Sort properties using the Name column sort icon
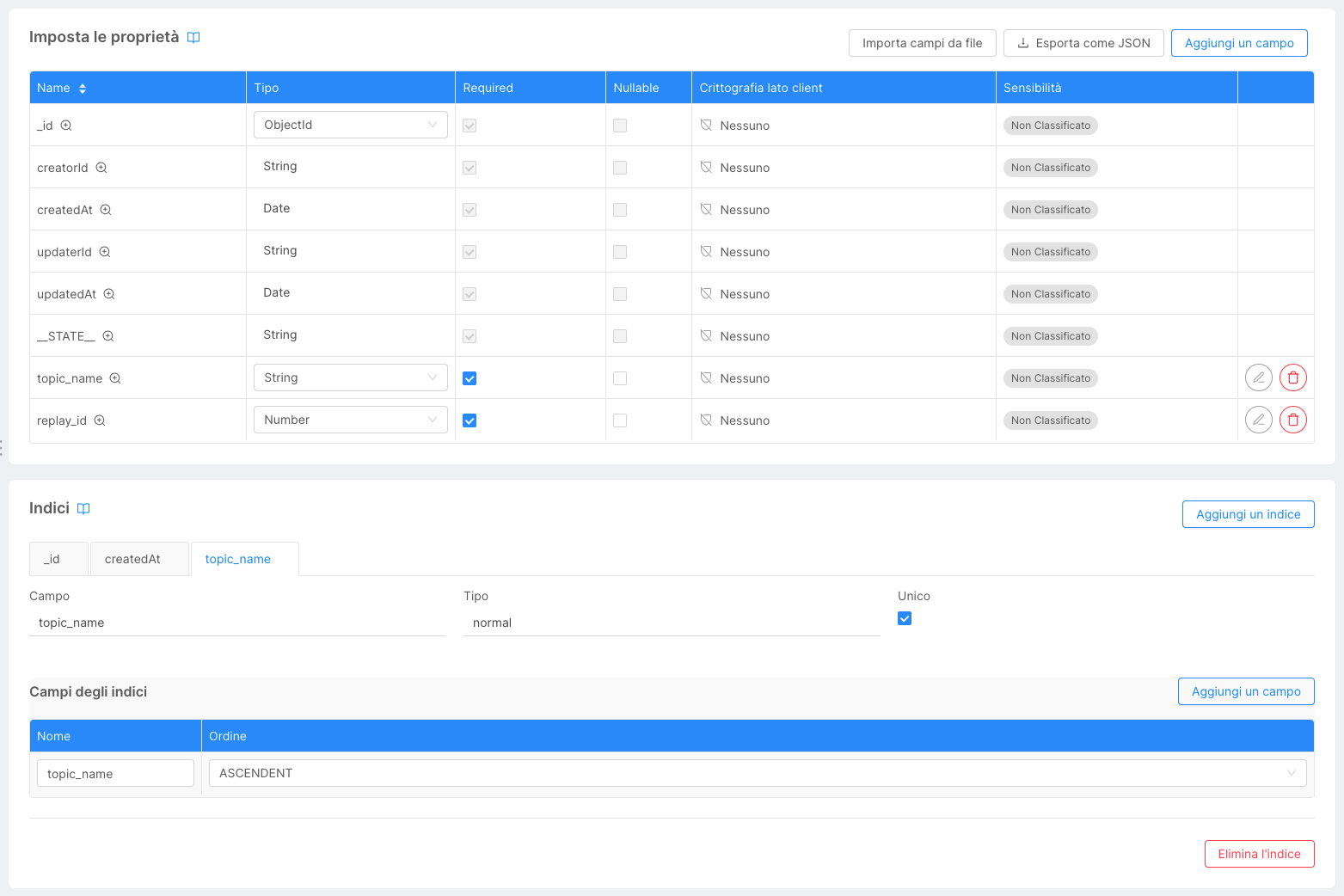 click(81, 87)
